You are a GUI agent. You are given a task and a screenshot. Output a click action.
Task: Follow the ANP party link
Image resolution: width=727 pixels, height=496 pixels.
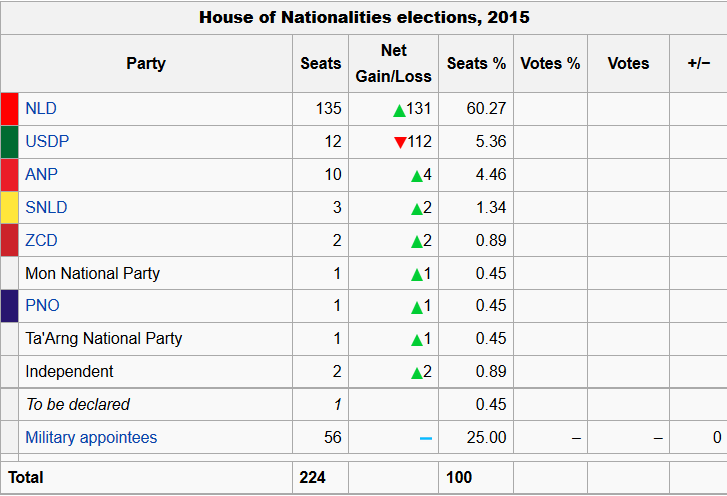point(42,175)
